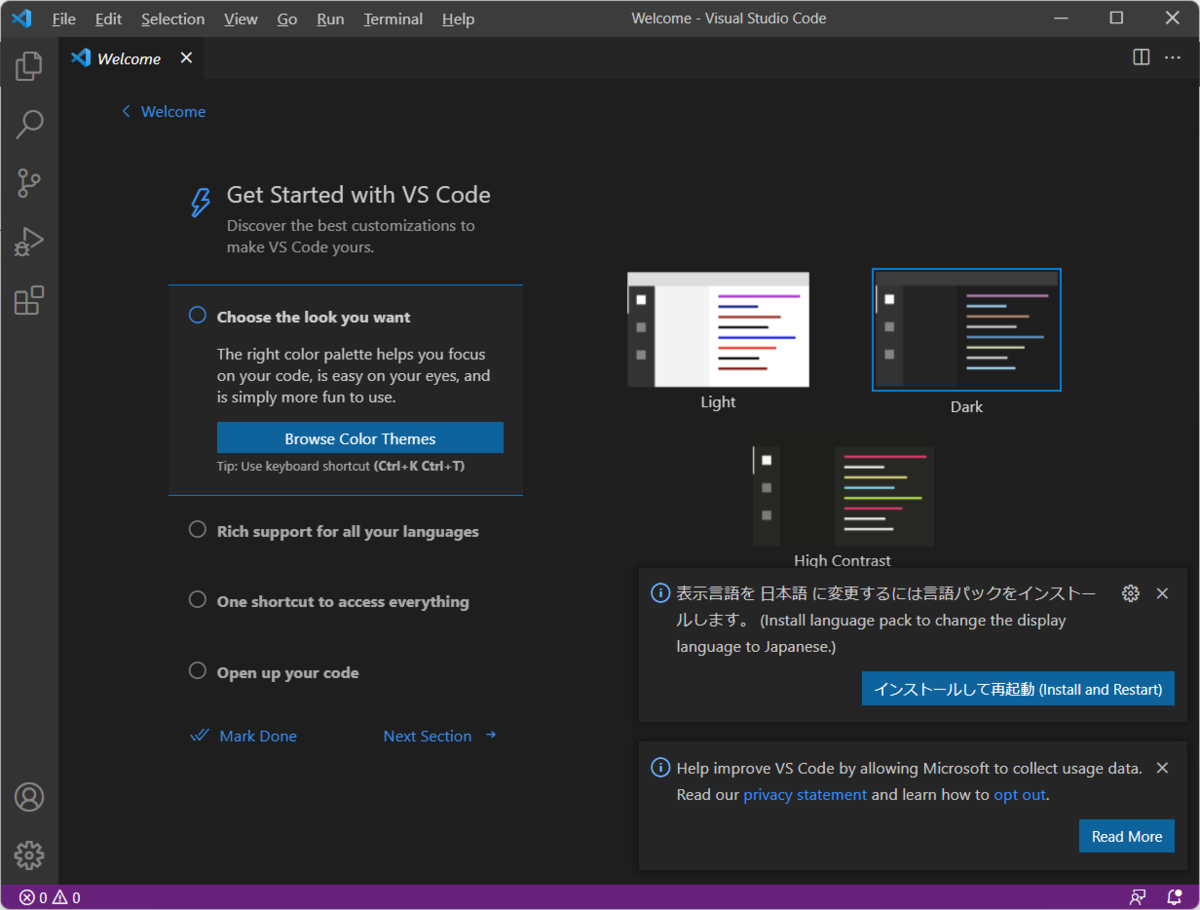Open the Manage gear icon
The width and height of the screenshot is (1200, 910).
pos(29,855)
